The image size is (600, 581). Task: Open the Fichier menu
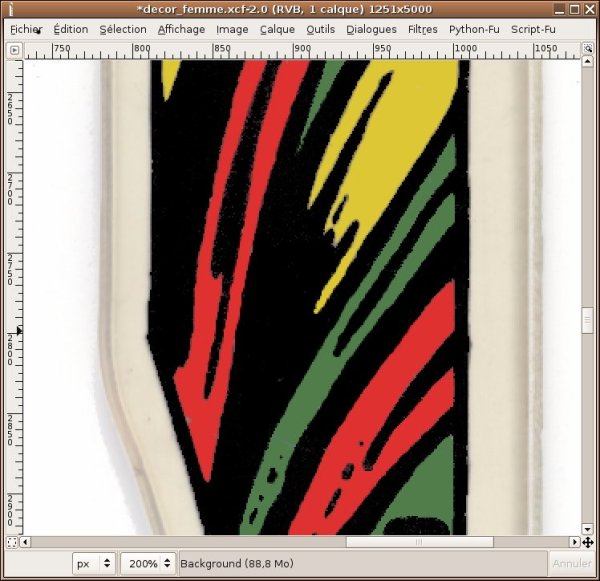tap(27, 29)
